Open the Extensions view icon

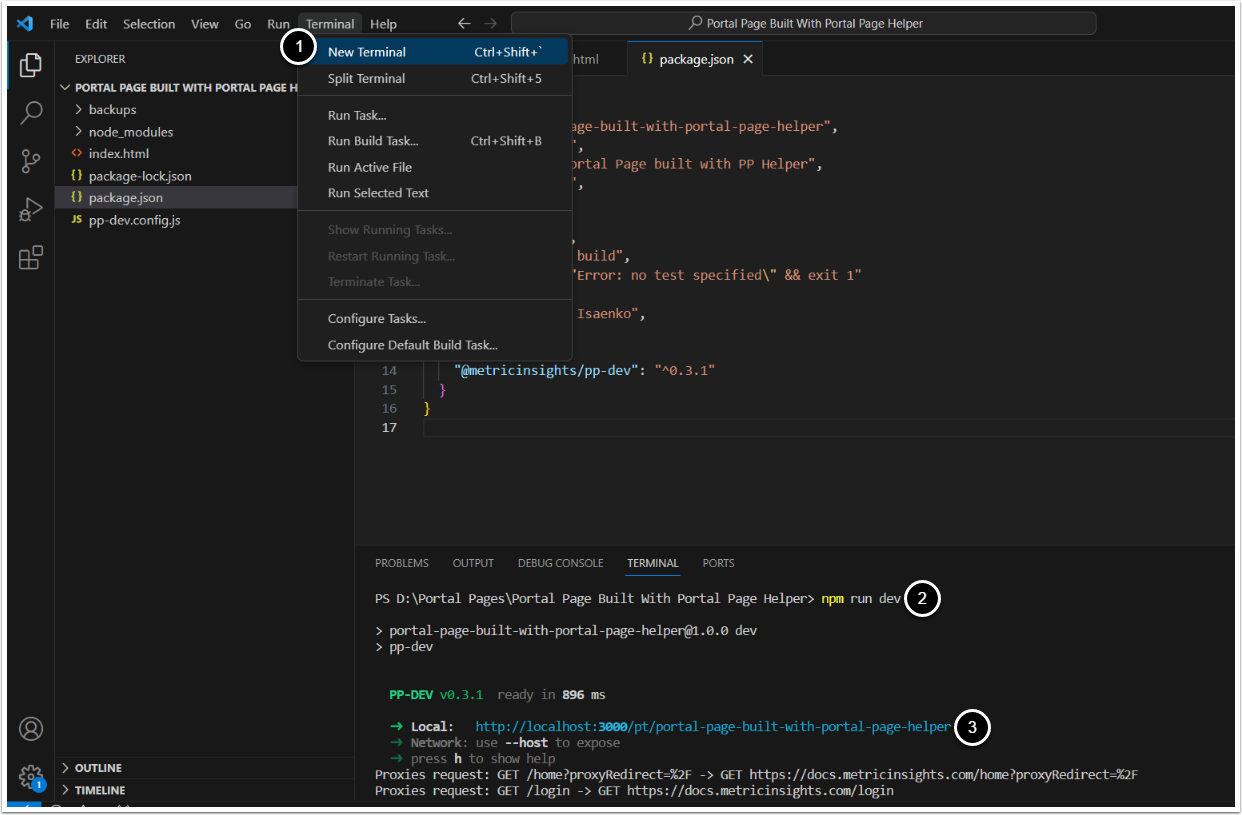[31, 258]
